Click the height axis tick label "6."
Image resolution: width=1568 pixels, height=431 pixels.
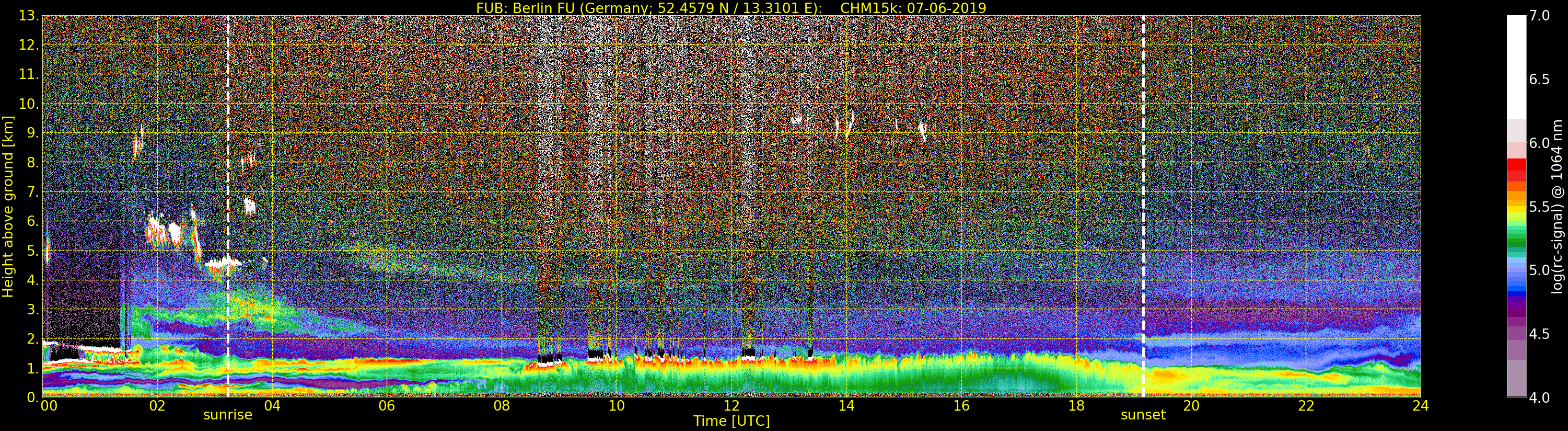click(32, 221)
